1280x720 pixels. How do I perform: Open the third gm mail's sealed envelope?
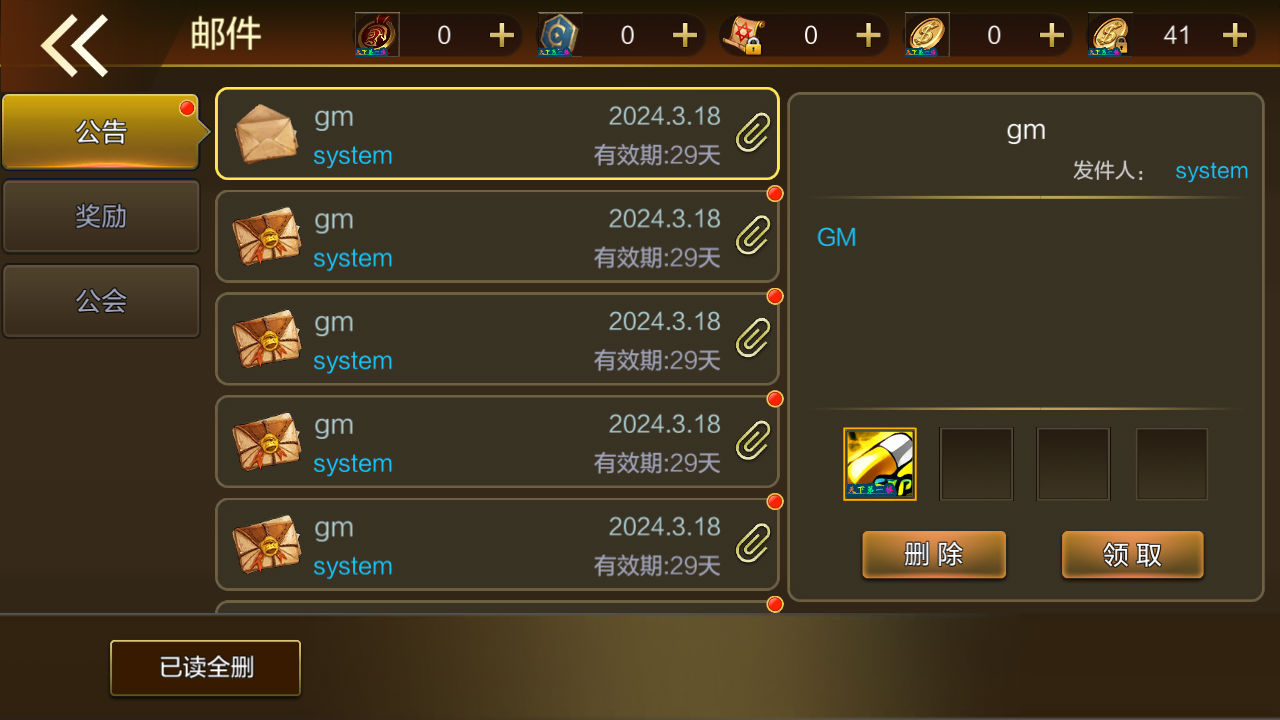266,340
